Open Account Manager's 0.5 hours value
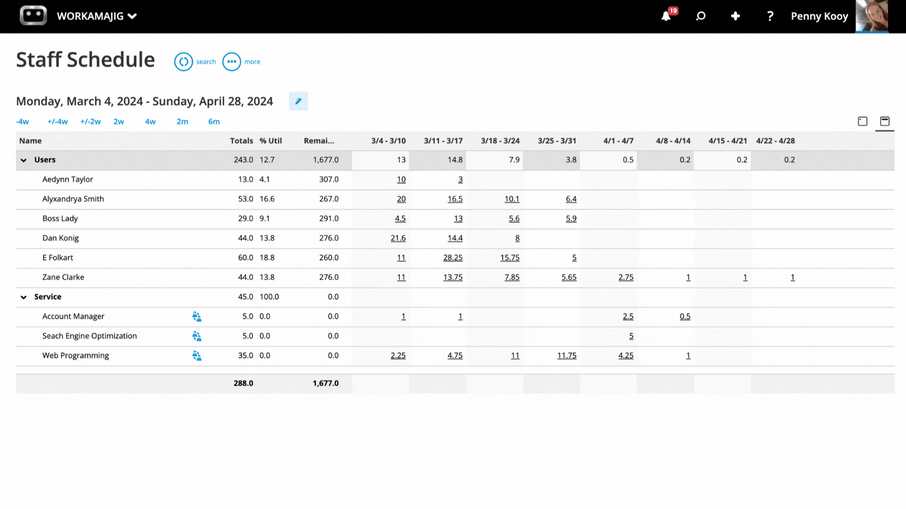Screen dimensions: 906x509 (685, 317)
